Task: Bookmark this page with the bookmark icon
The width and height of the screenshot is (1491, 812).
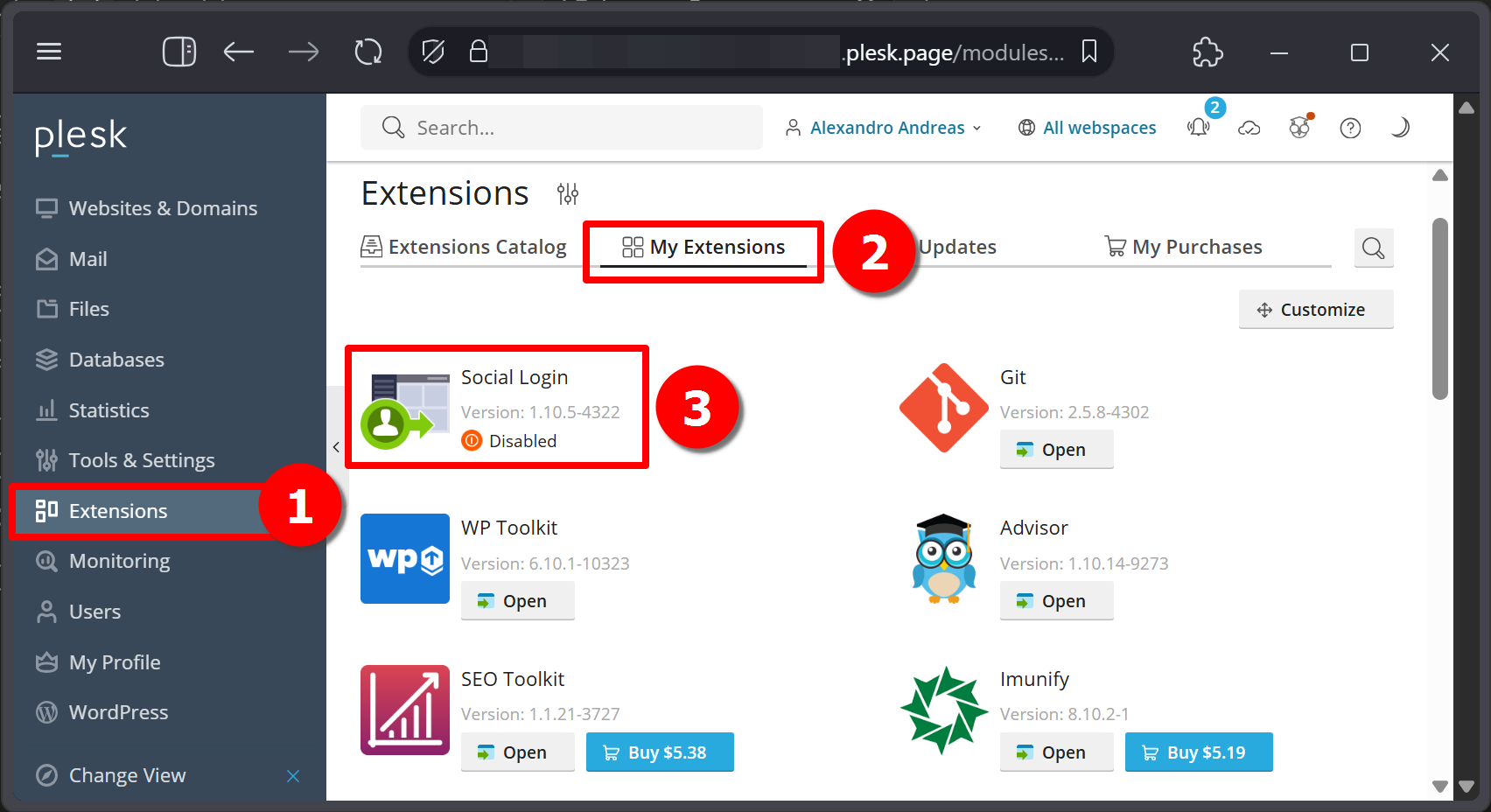Action: pyautogui.click(x=1089, y=52)
